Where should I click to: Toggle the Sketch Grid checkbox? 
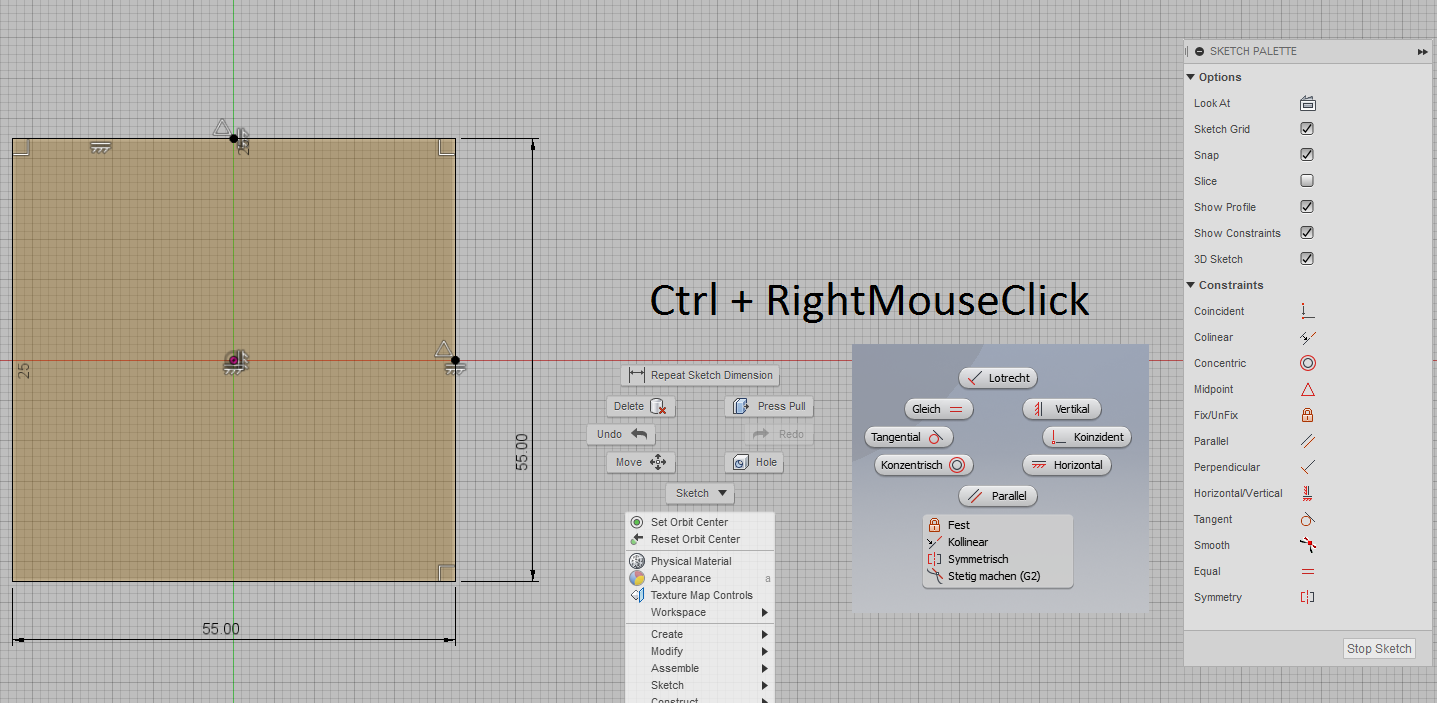(x=1307, y=129)
